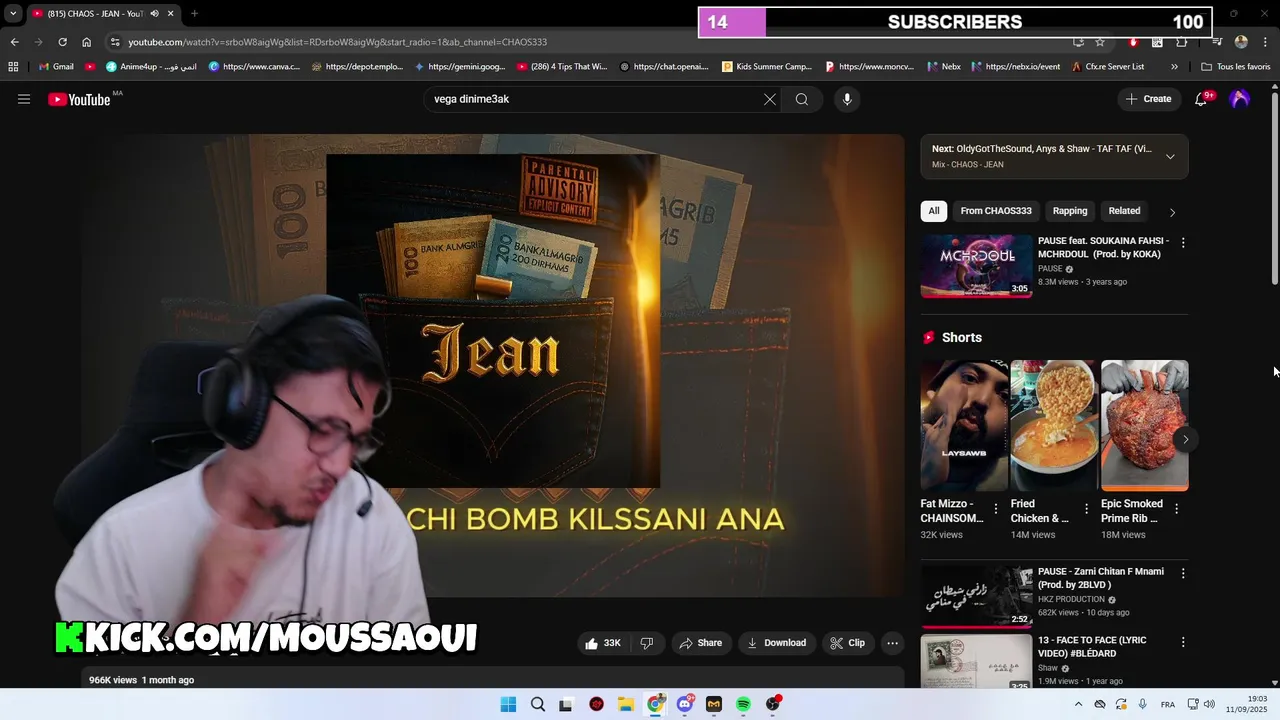Mute the tab using the speaker icon
1280x720 pixels.
pos(154,13)
